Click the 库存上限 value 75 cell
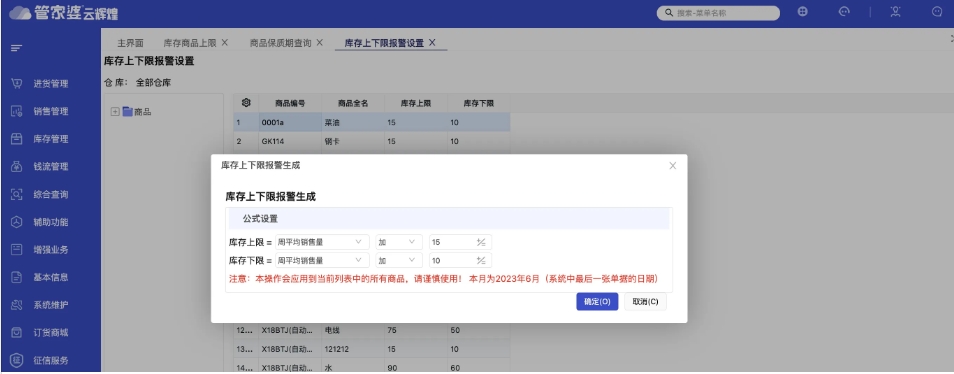This screenshot has height=374, width=954. pyautogui.click(x=416, y=330)
